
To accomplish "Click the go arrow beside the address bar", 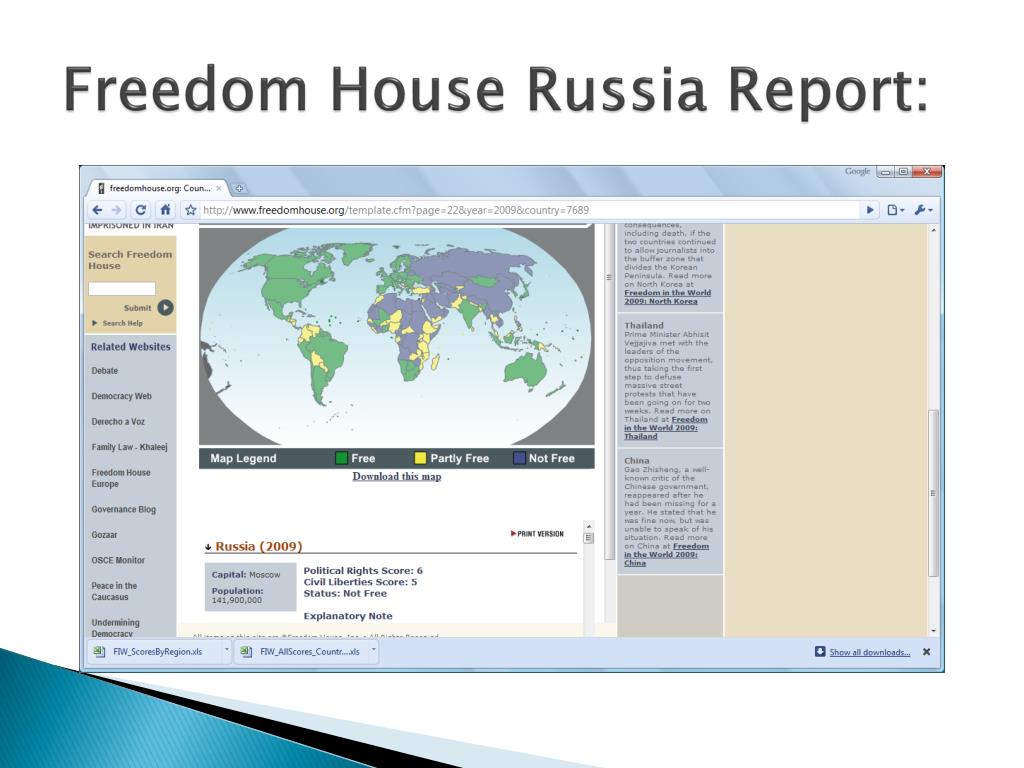I will pyautogui.click(x=870, y=210).
